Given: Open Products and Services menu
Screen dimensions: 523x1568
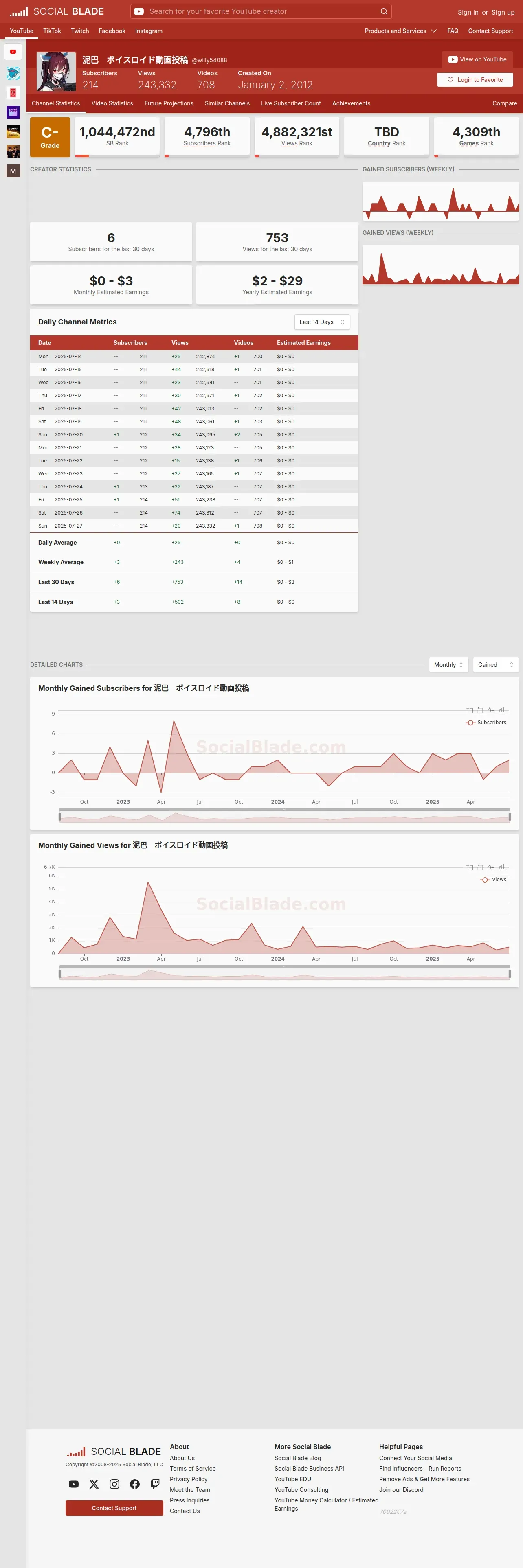Looking at the screenshot, I should coord(401,31).
